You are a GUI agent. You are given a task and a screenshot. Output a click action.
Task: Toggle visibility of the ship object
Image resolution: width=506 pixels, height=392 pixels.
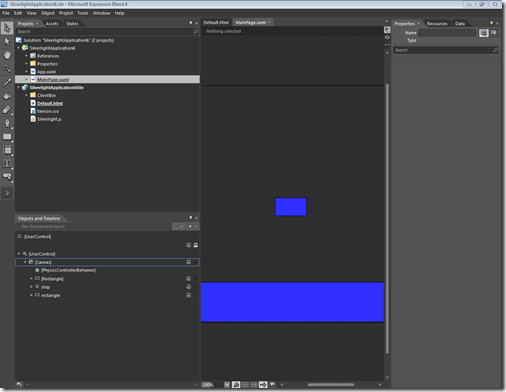click(x=188, y=287)
